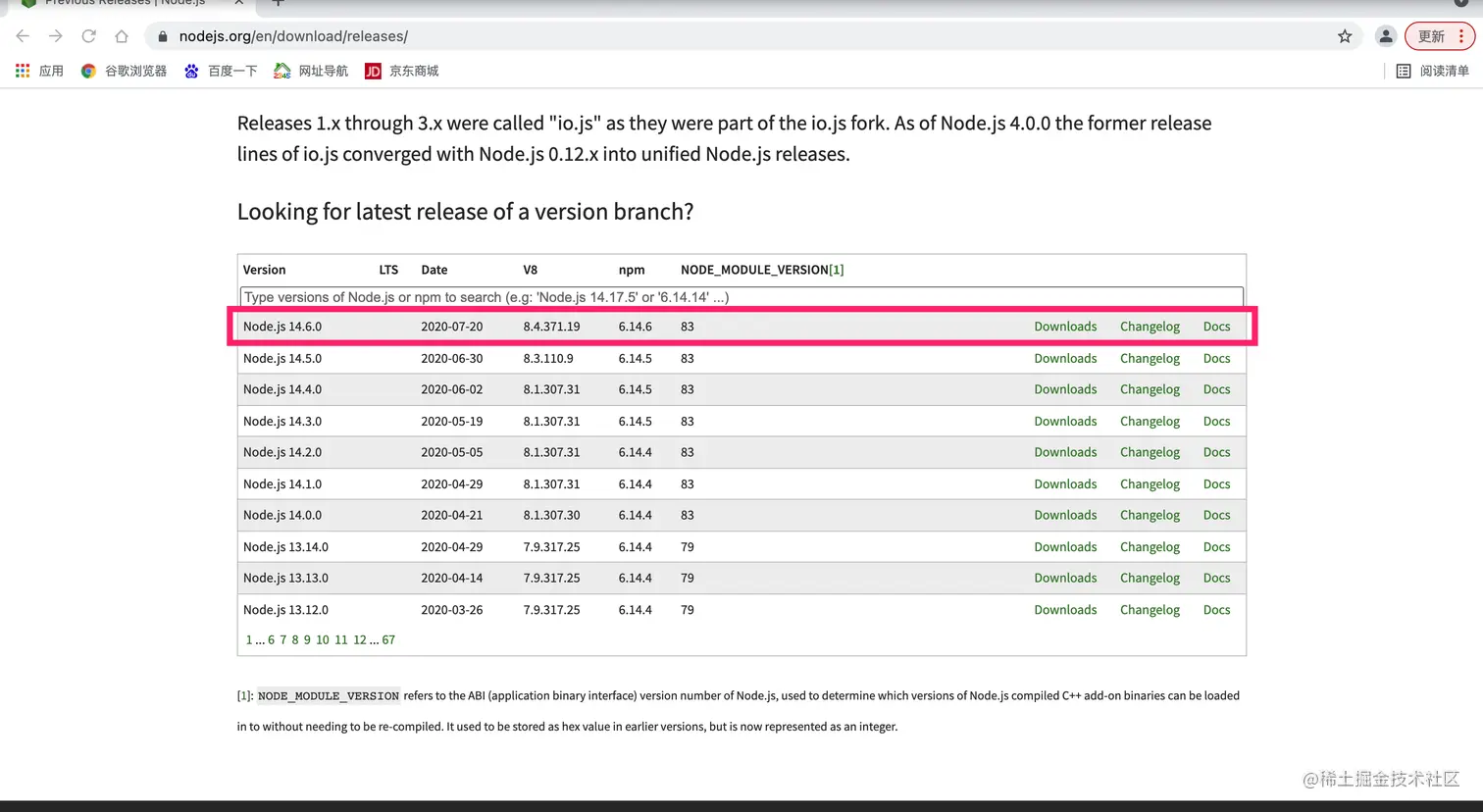Open the 应用 apps grid bookmark

[39, 71]
